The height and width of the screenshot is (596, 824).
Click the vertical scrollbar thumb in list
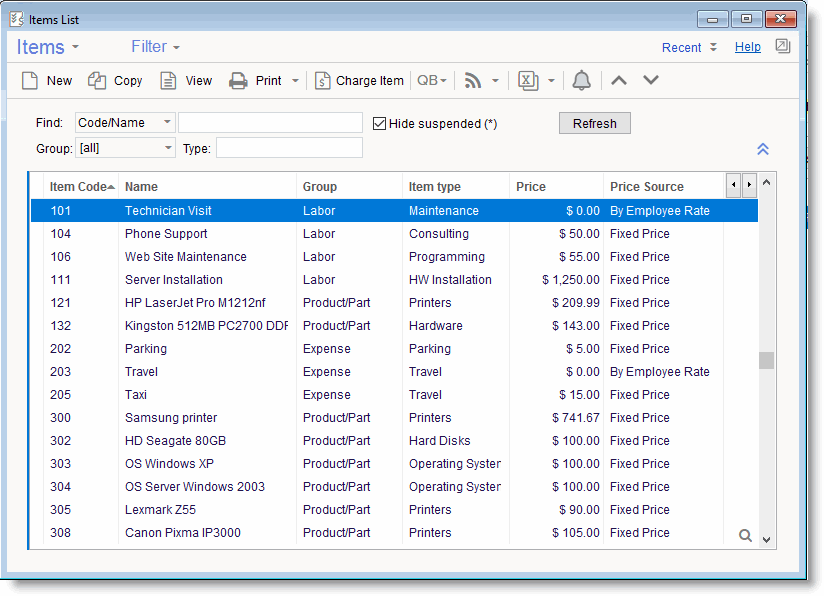766,360
